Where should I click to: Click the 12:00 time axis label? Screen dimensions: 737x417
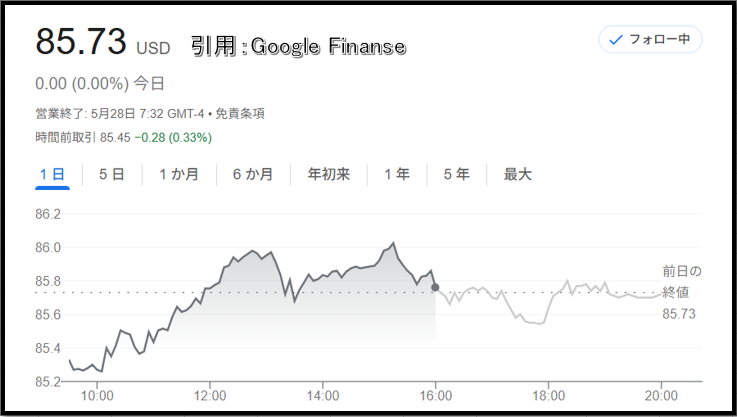(x=210, y=395)
